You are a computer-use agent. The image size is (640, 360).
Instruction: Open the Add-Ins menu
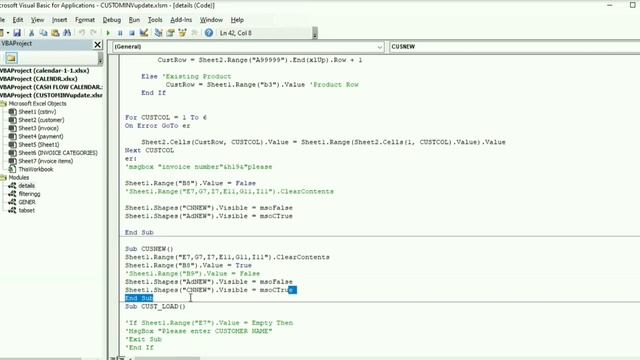click(x=181, y=20)
